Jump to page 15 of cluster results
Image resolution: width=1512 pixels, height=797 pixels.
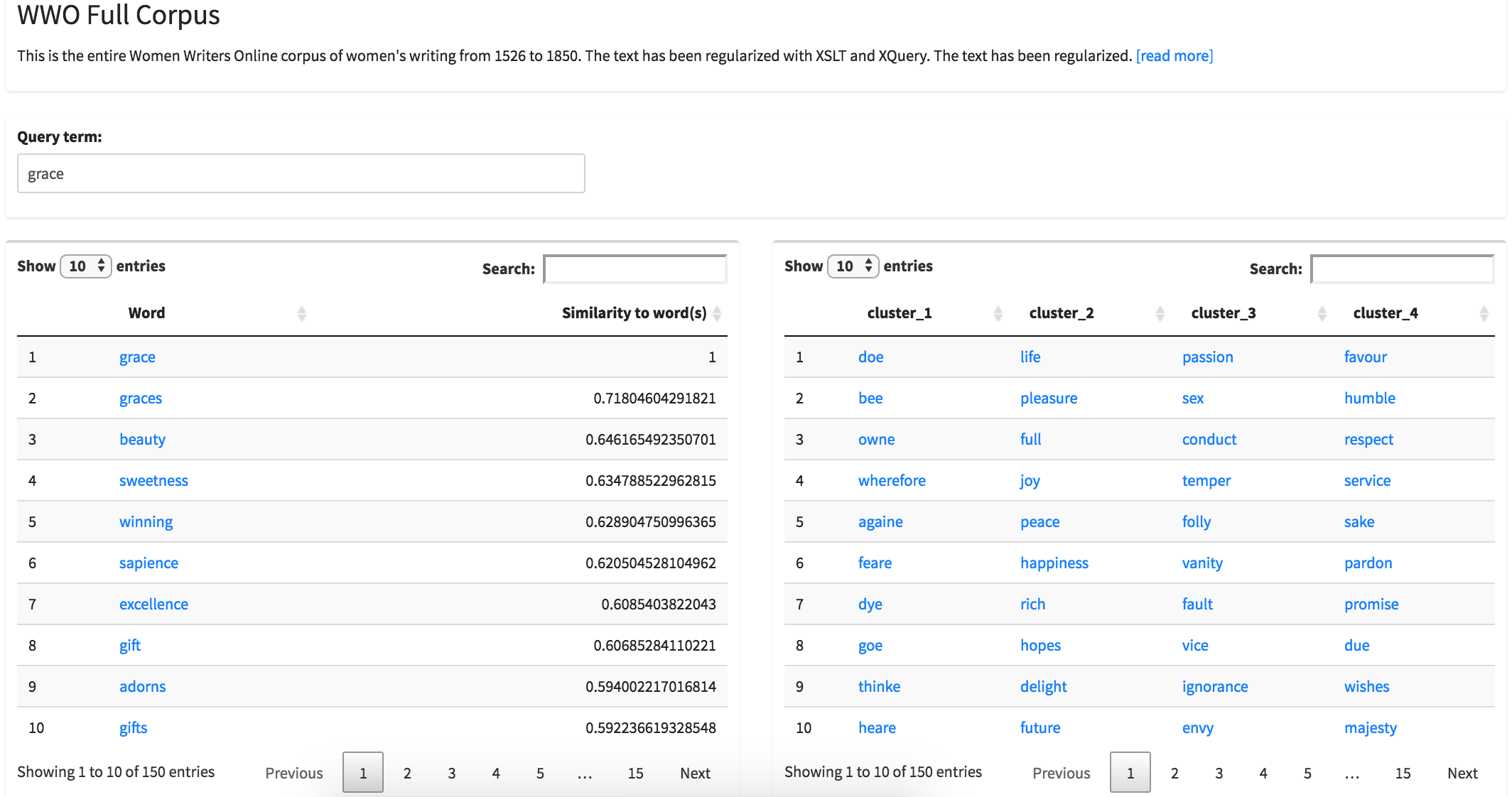(1403, 773)
